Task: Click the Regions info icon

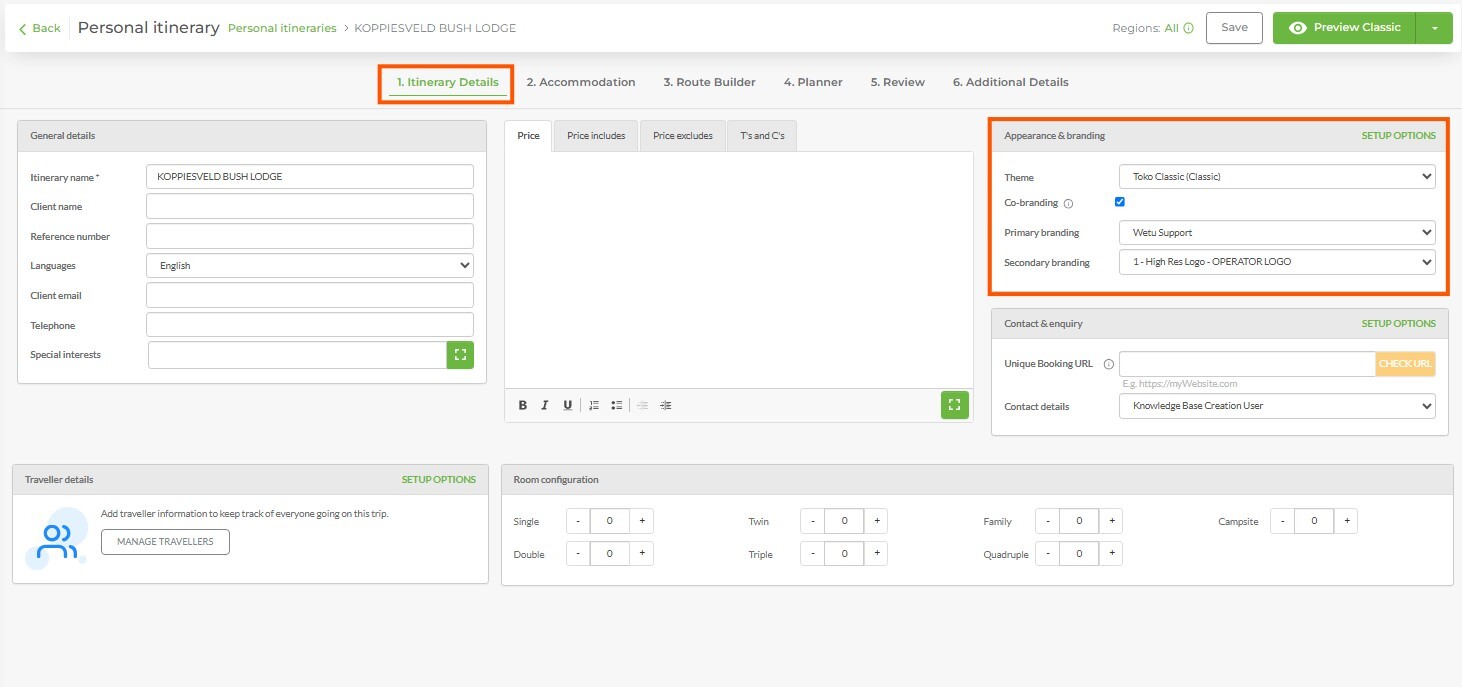Action: point(1188,29)
